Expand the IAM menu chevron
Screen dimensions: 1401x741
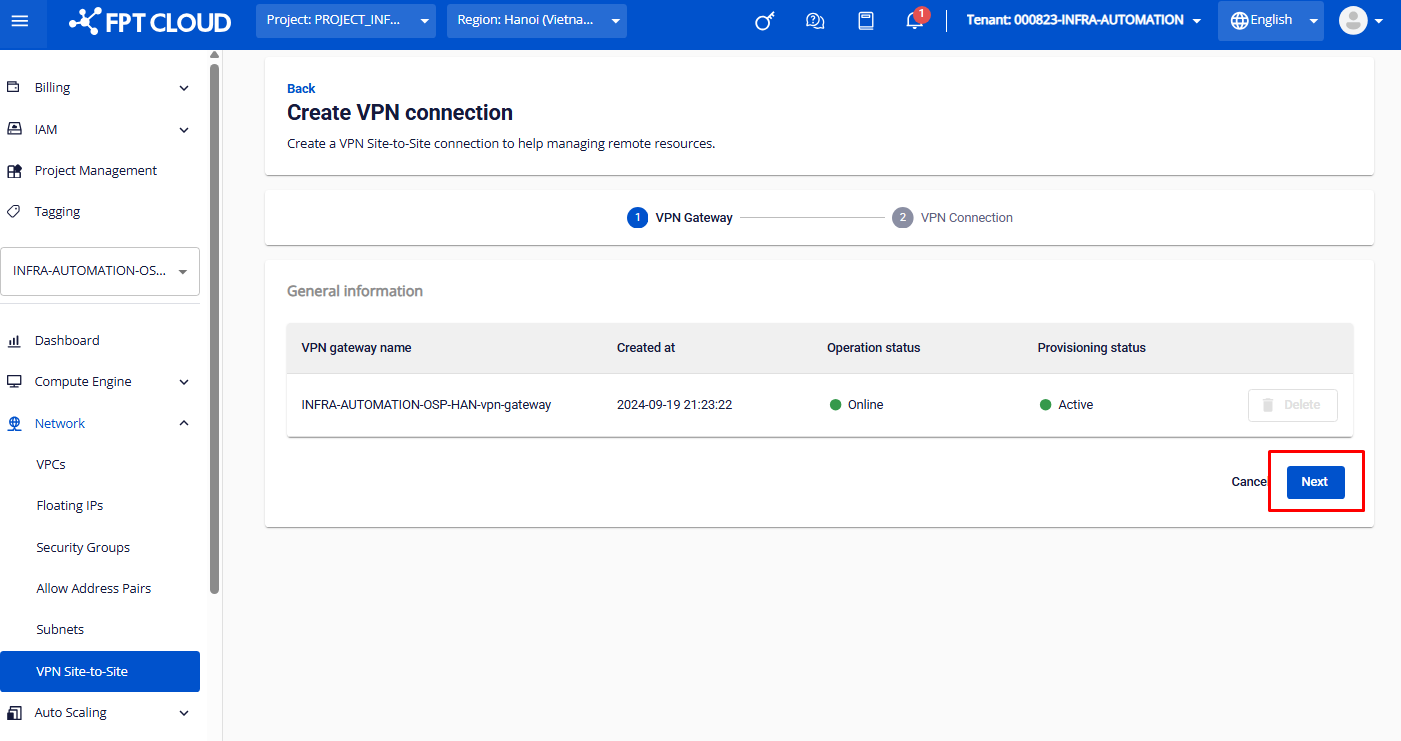coord(184,130)
